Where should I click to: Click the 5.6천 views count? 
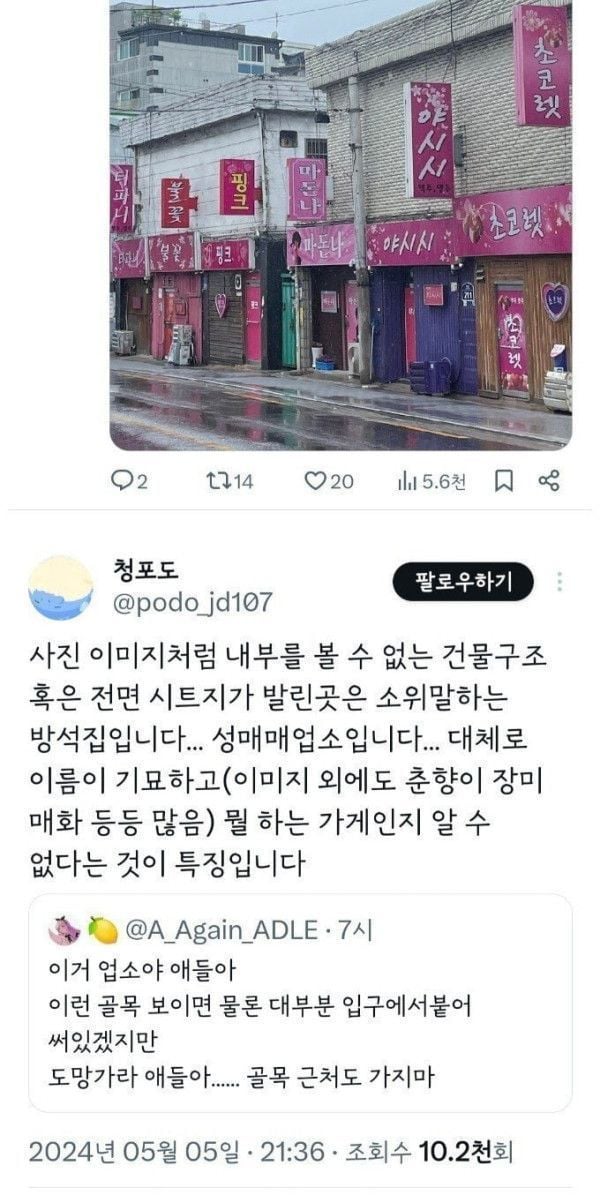444,482
